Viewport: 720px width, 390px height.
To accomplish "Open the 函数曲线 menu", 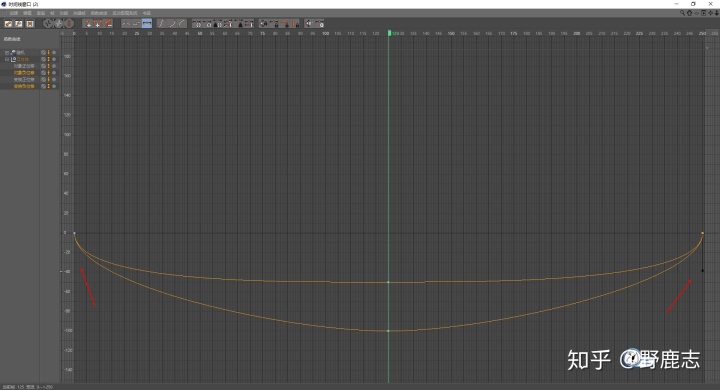I will point(99,13).
